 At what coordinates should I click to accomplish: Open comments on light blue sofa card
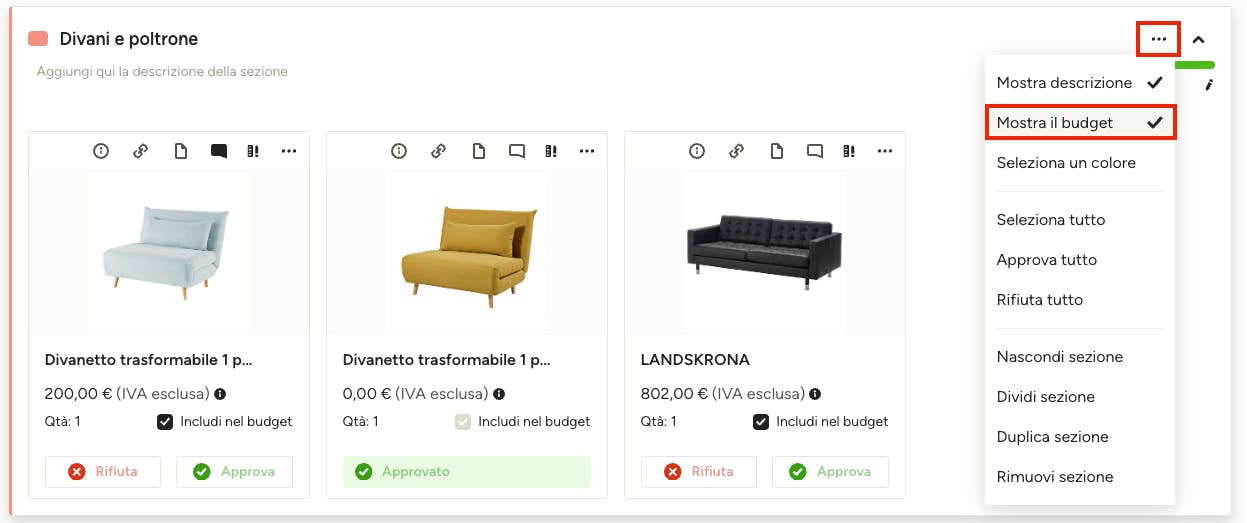[219, 151]
